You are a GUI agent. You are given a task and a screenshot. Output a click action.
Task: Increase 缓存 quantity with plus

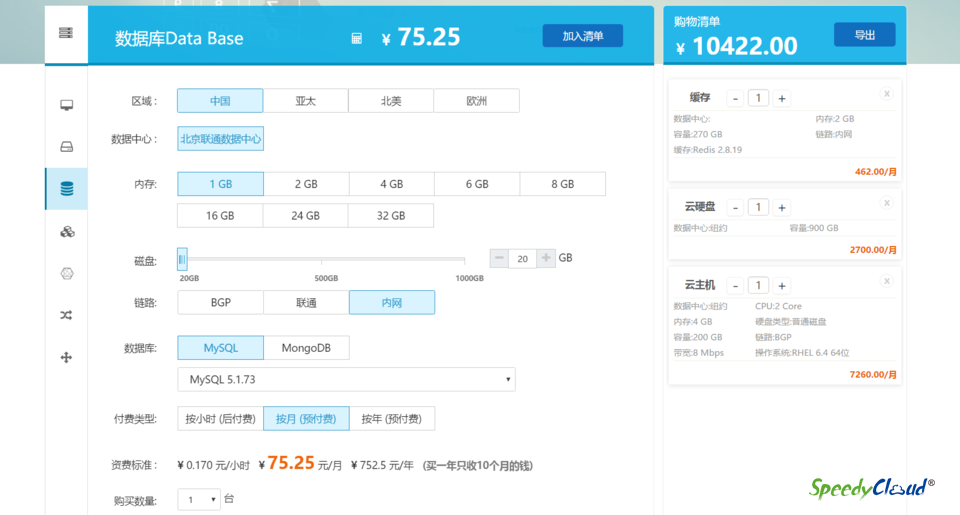pos(782,99)
